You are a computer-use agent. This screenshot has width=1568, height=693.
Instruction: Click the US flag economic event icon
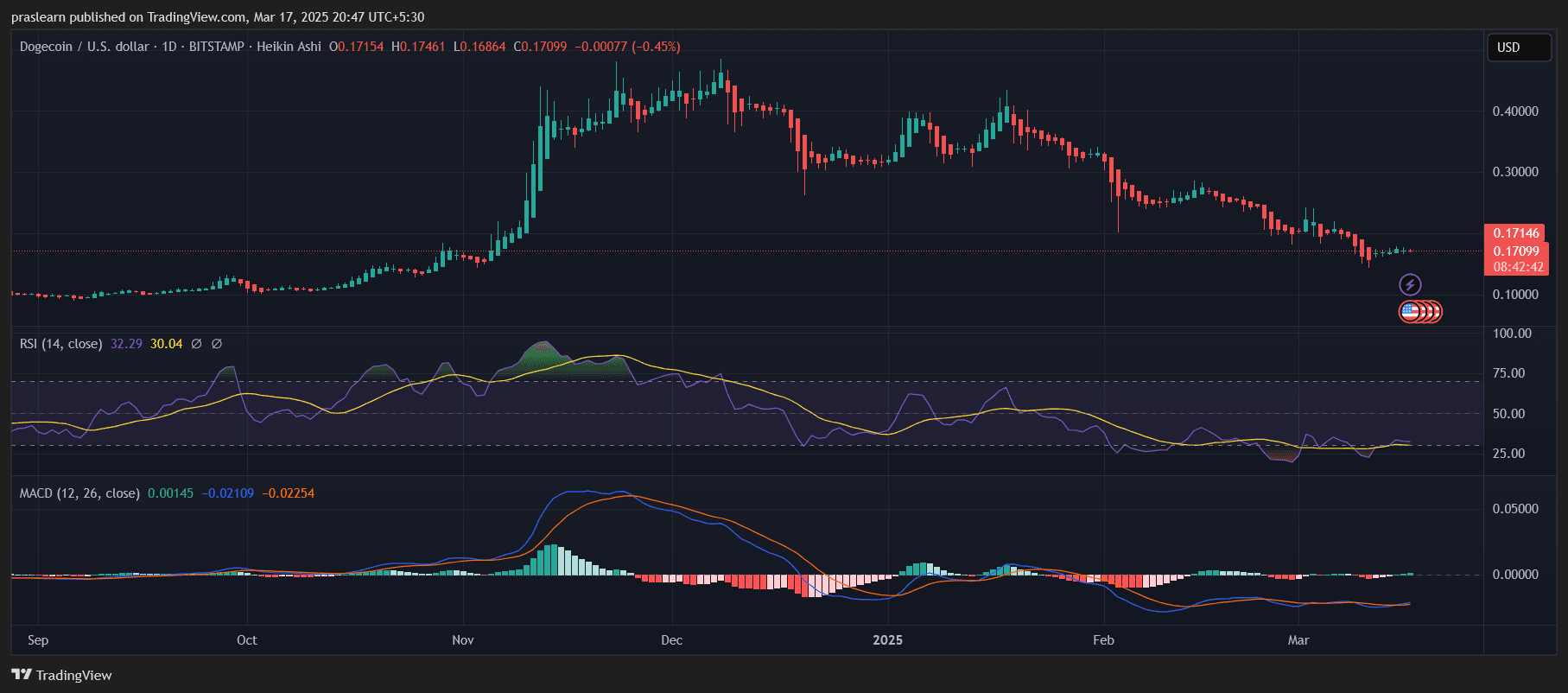(1411, 311)
